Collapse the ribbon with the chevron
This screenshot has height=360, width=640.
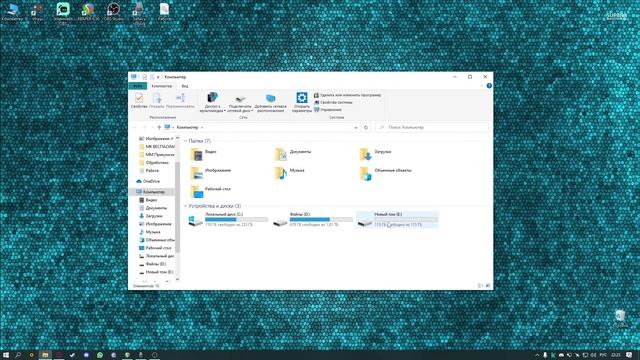482,86
